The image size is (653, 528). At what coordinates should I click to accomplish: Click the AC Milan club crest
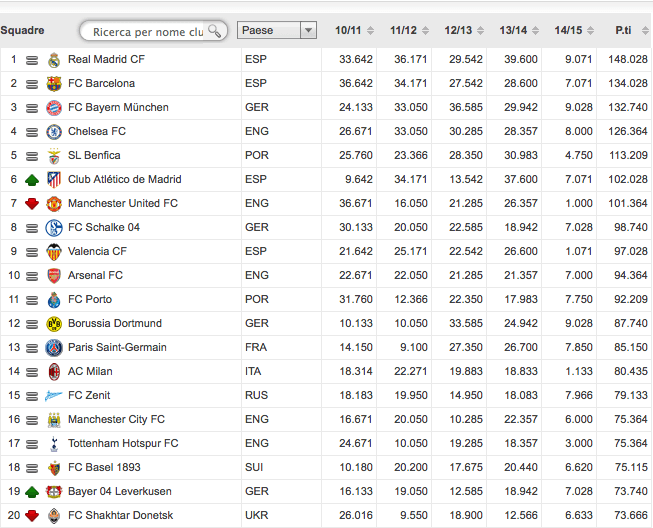point(54,372)
